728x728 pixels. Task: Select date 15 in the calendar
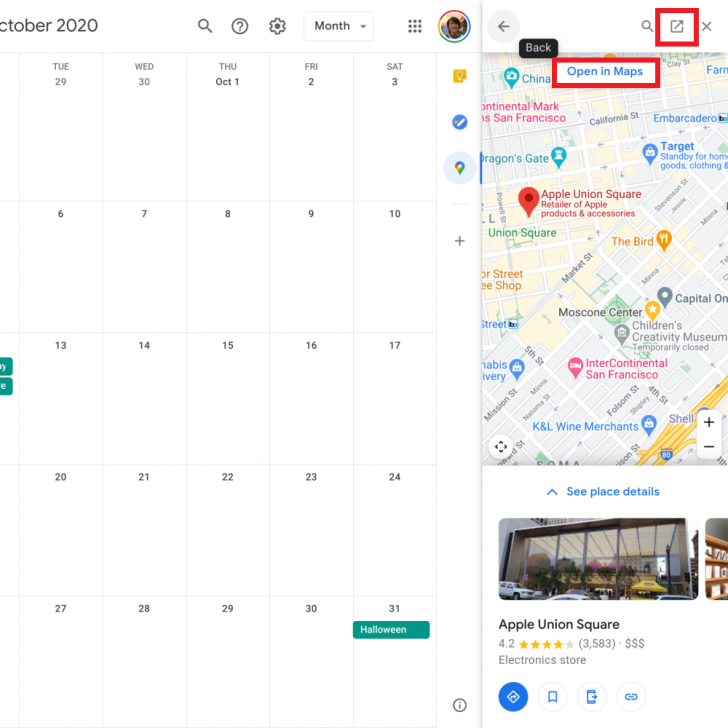[x=228, y=345]
